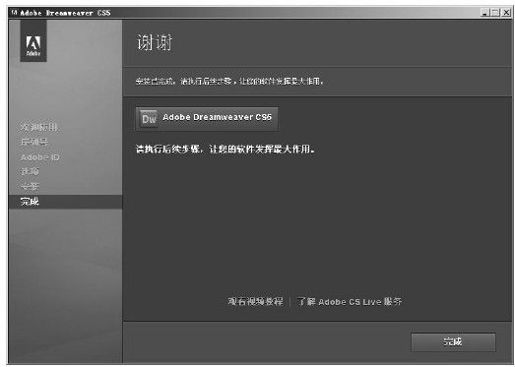515x367 pixels.
Task: Select the Adobe ID step in the sidebar
Action: (40, 157)
